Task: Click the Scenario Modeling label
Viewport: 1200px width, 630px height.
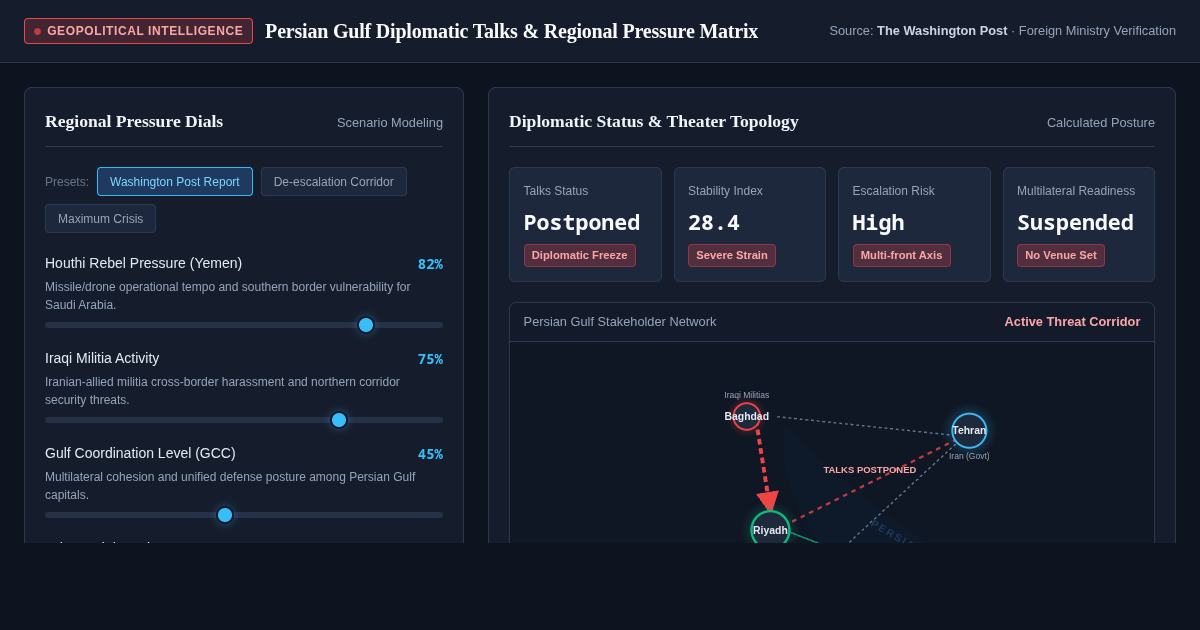Action: click(390, 122)
